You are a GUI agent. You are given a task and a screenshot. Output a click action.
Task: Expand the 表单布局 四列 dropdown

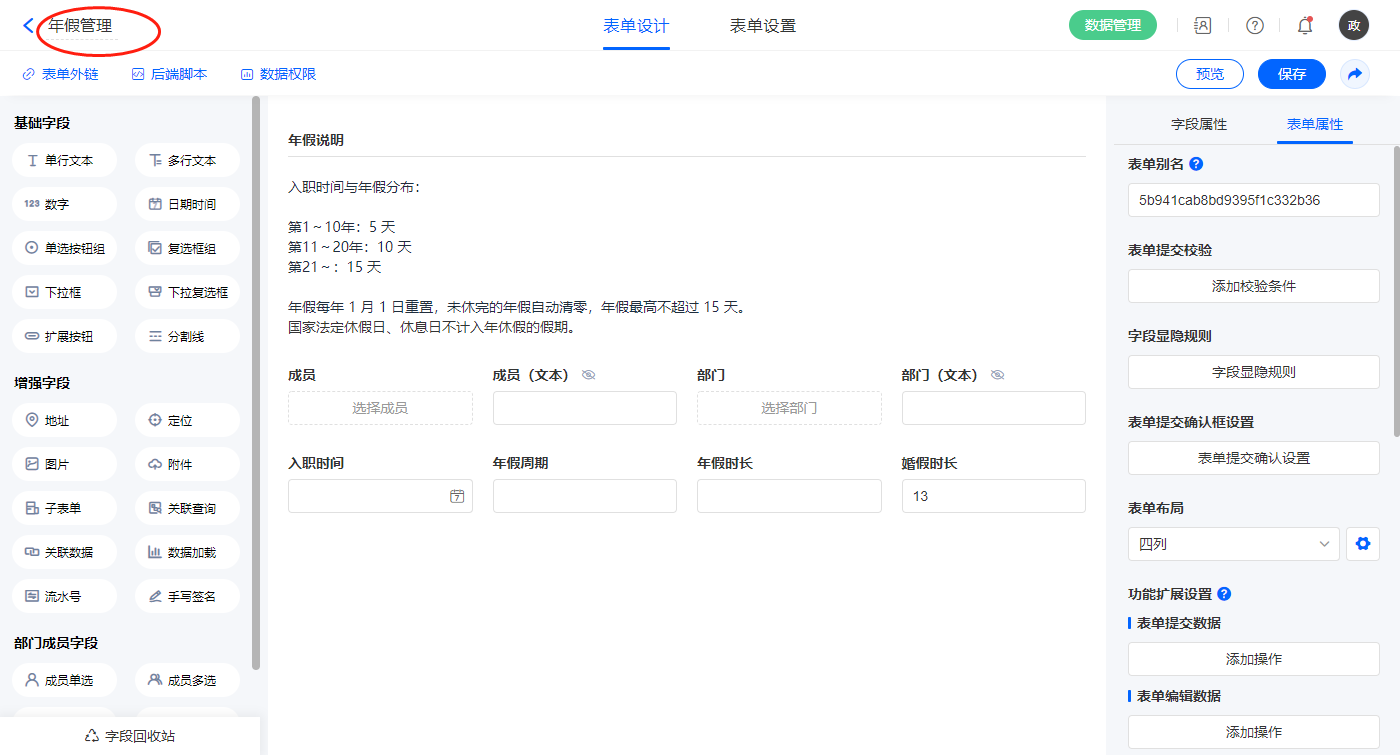tap(1233, 544)
